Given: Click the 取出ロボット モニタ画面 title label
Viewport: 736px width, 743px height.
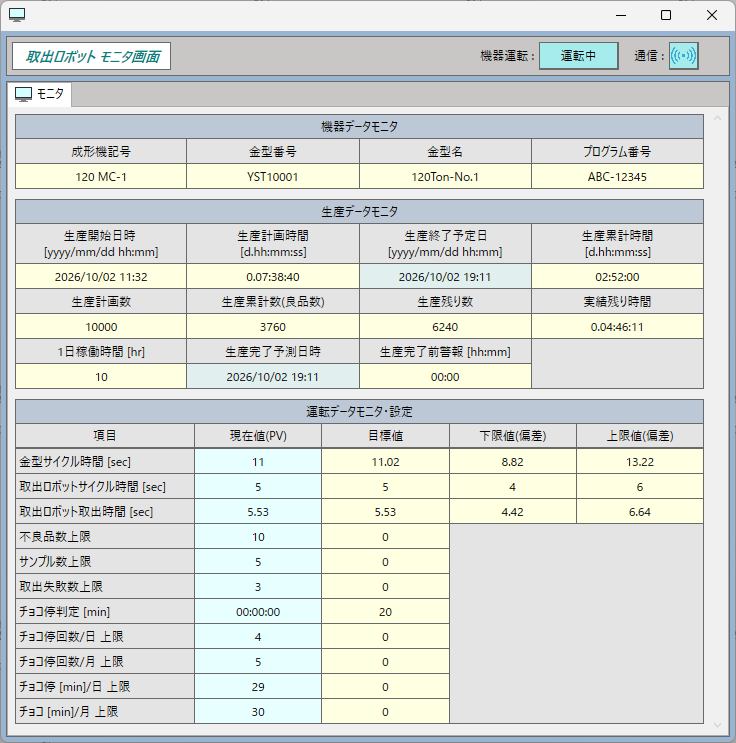Looking at the screenshot, I should (91, 56).
